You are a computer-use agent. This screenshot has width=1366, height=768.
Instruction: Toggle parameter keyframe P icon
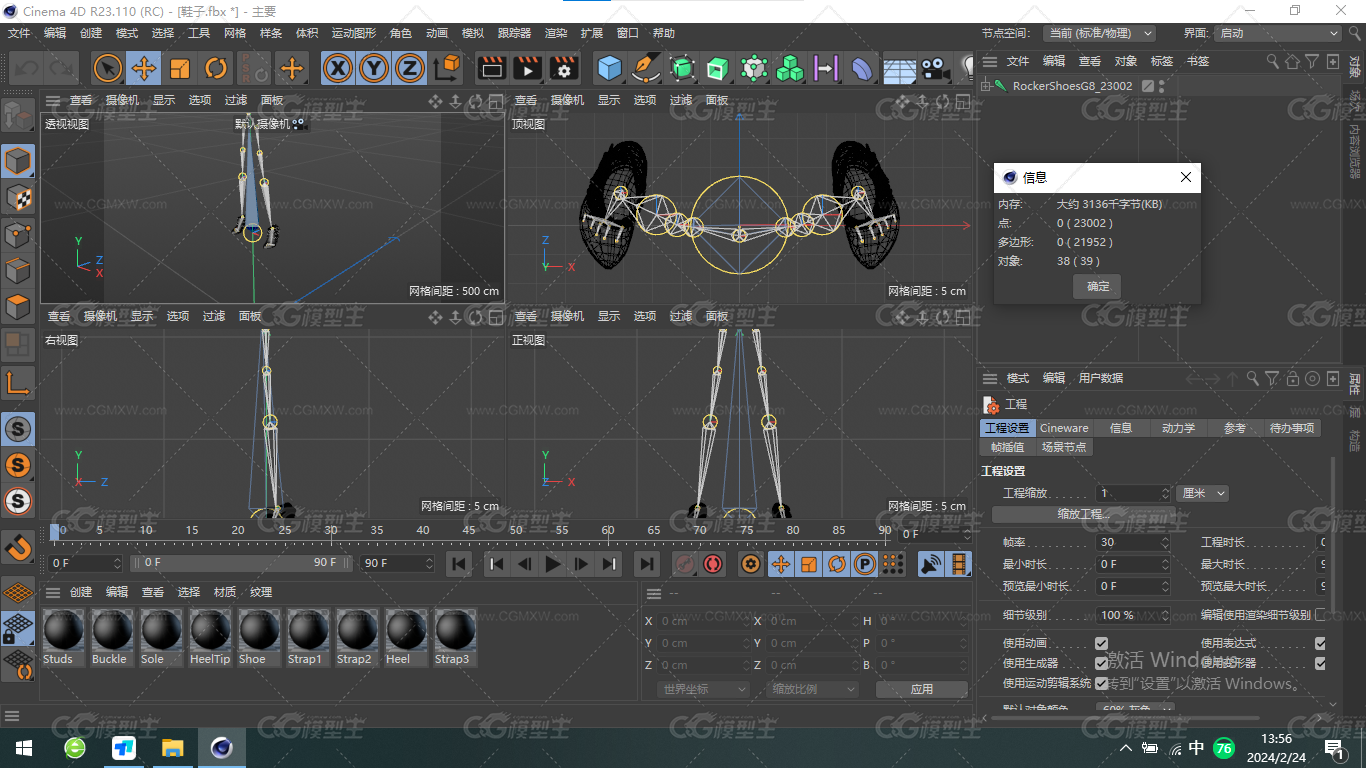click(x=865, y=564)
